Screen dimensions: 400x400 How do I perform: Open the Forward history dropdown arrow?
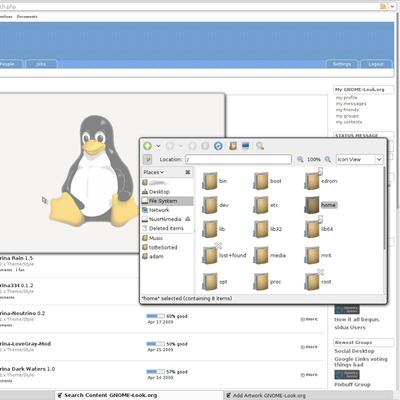pos(181,146)
